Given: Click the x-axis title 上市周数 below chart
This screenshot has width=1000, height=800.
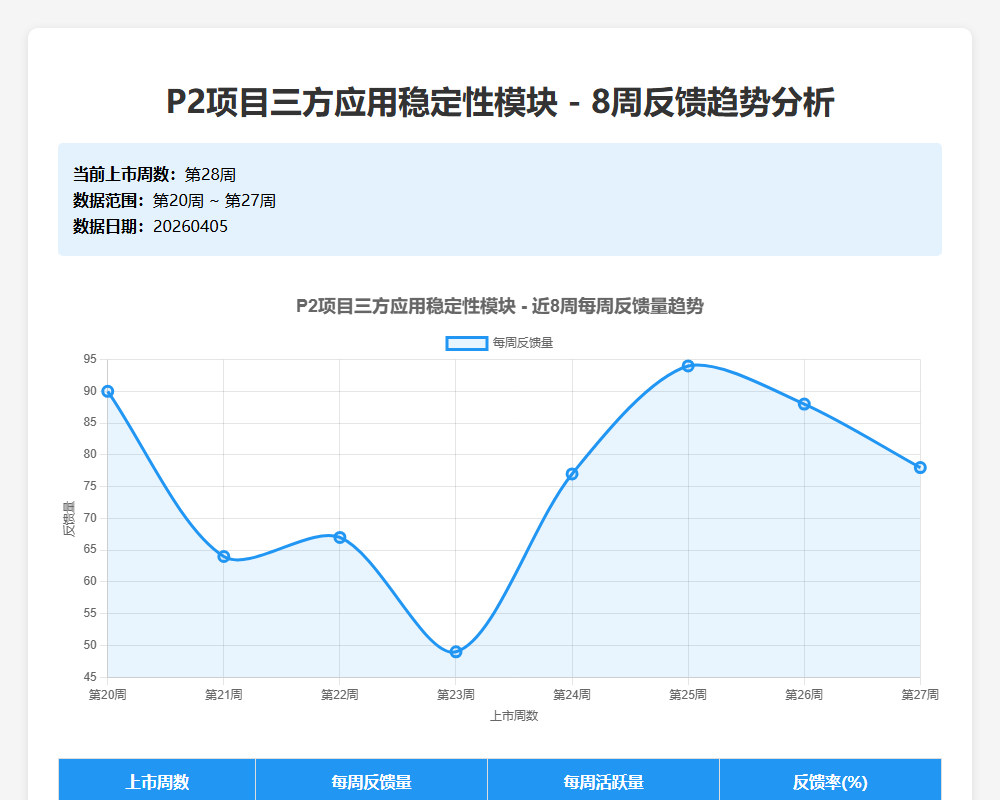Looking at the screenshot, I should (514, 716).
